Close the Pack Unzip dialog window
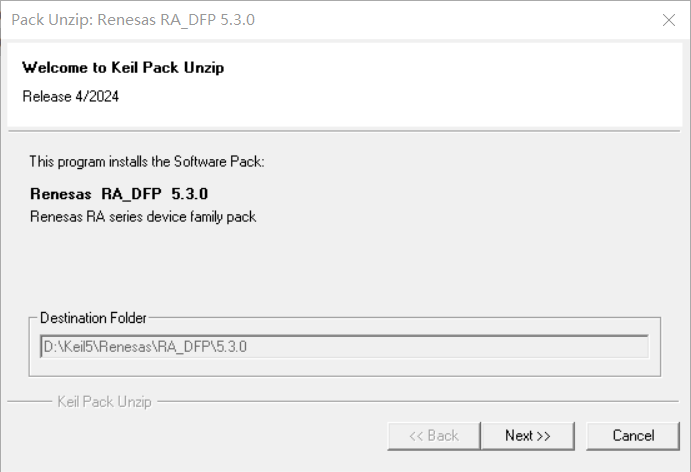The image size is (691, 472). [x=668, y=20]
